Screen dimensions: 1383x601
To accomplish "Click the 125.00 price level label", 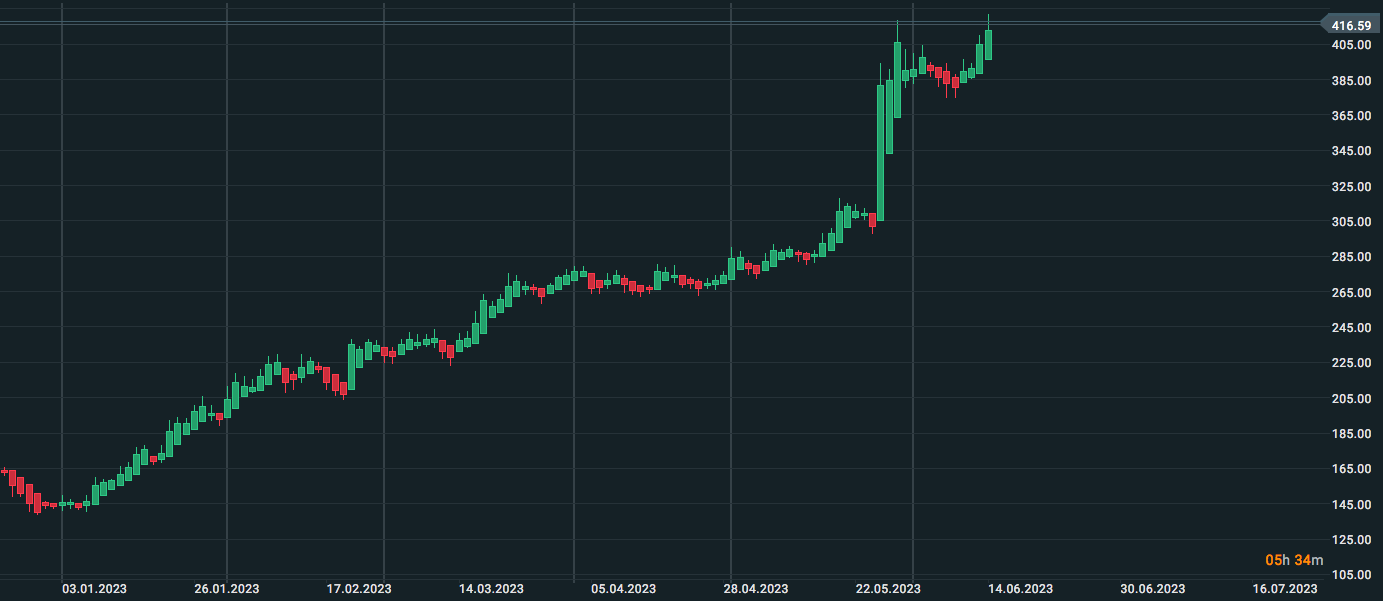I will pyautogui.click(x=1351, y=540).
